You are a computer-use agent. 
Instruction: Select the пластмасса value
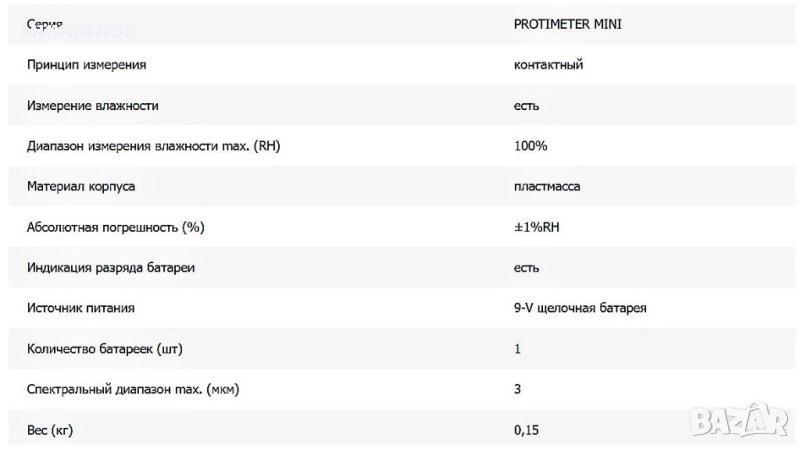pyautogui.click(x=547, y=187)
